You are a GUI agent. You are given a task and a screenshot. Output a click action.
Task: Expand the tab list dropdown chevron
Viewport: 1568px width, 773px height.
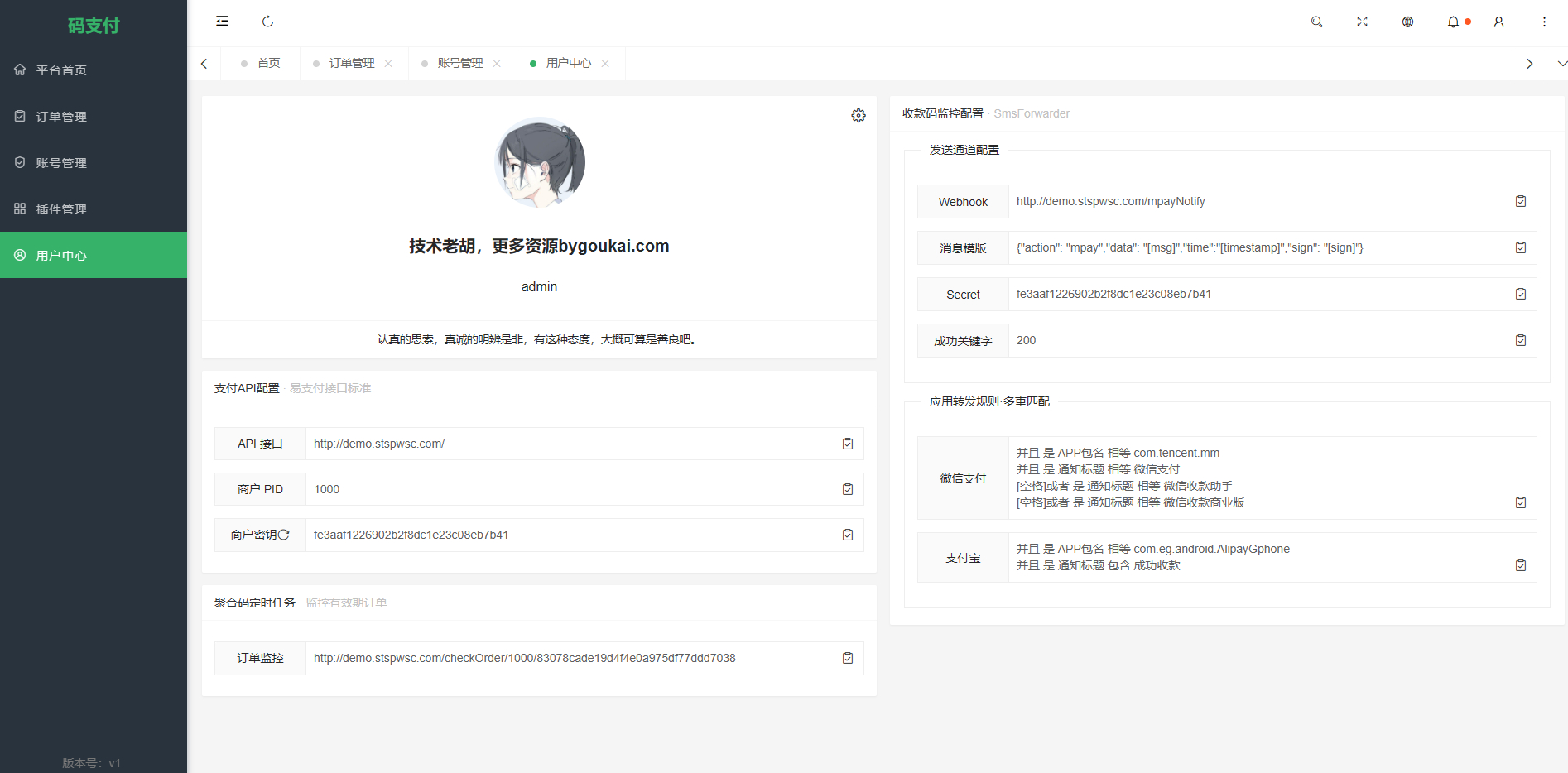tap(1561, 64)
